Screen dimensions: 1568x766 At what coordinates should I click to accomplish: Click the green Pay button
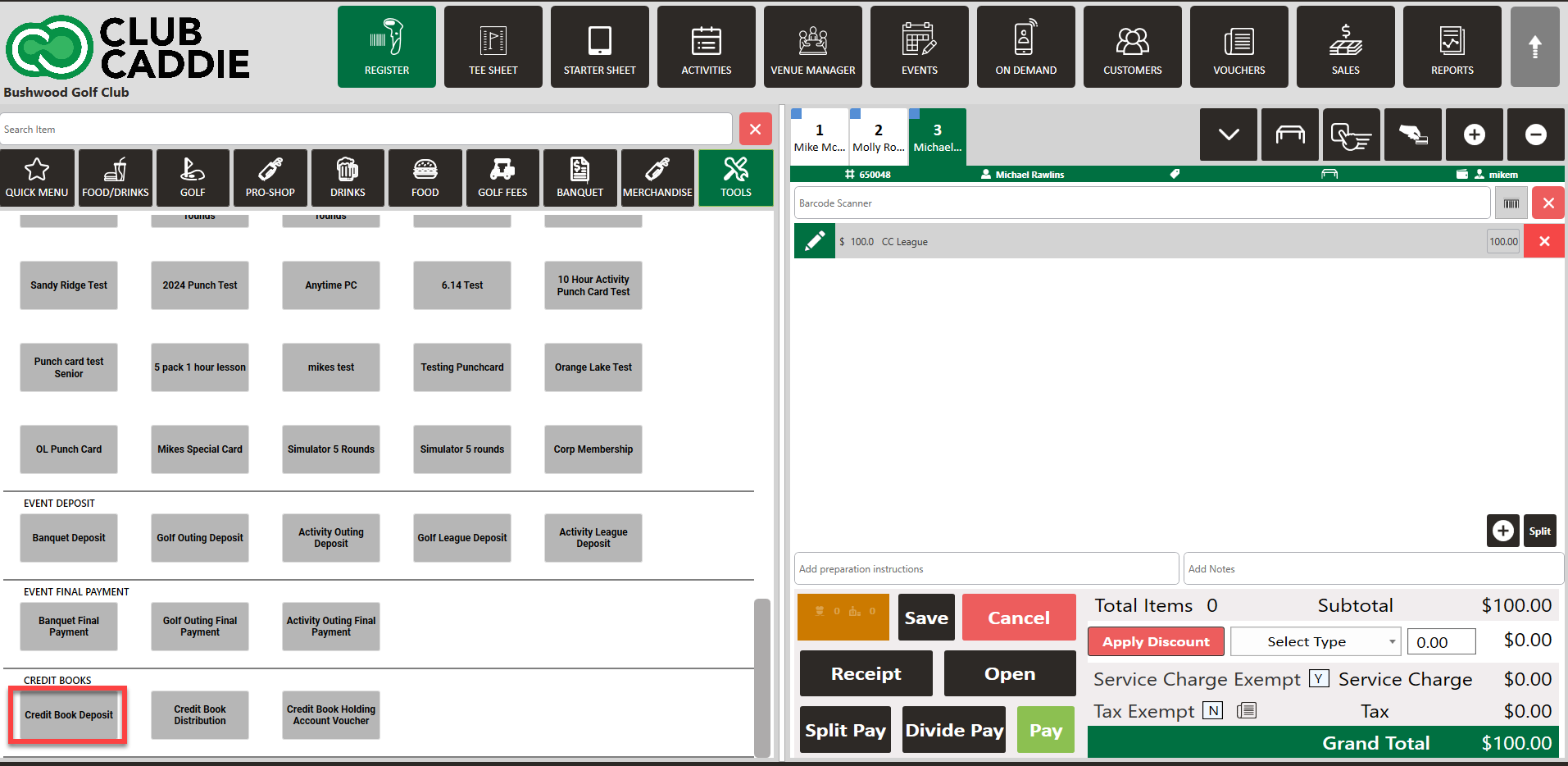(x=1045, y=729)
